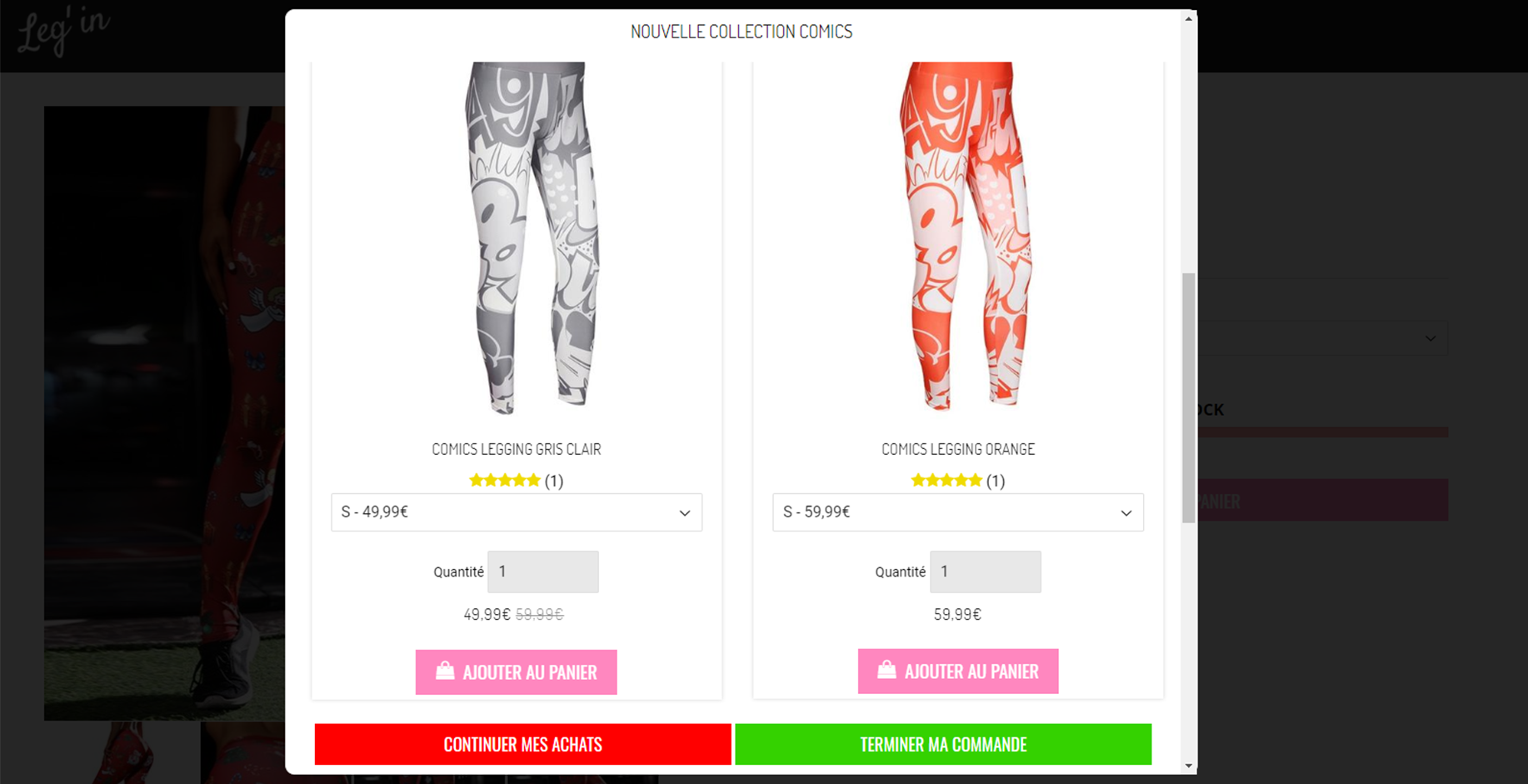
Task: Click the popup vertical scrollbar thumb
Action: click(x=1189, y=398)
